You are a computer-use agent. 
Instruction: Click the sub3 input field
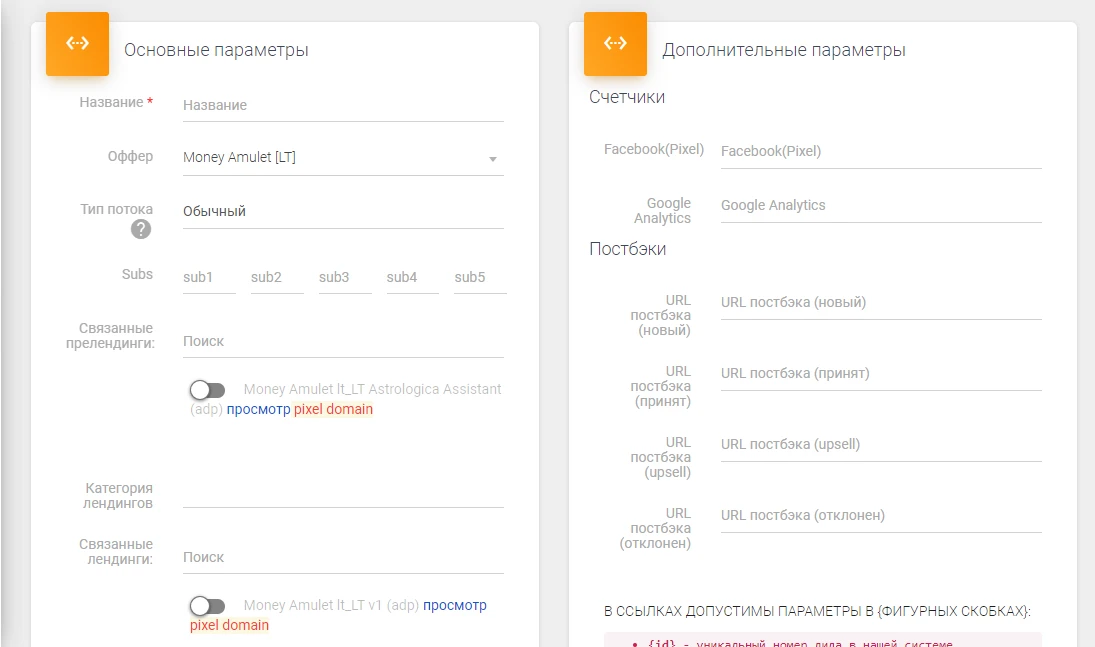344,278
